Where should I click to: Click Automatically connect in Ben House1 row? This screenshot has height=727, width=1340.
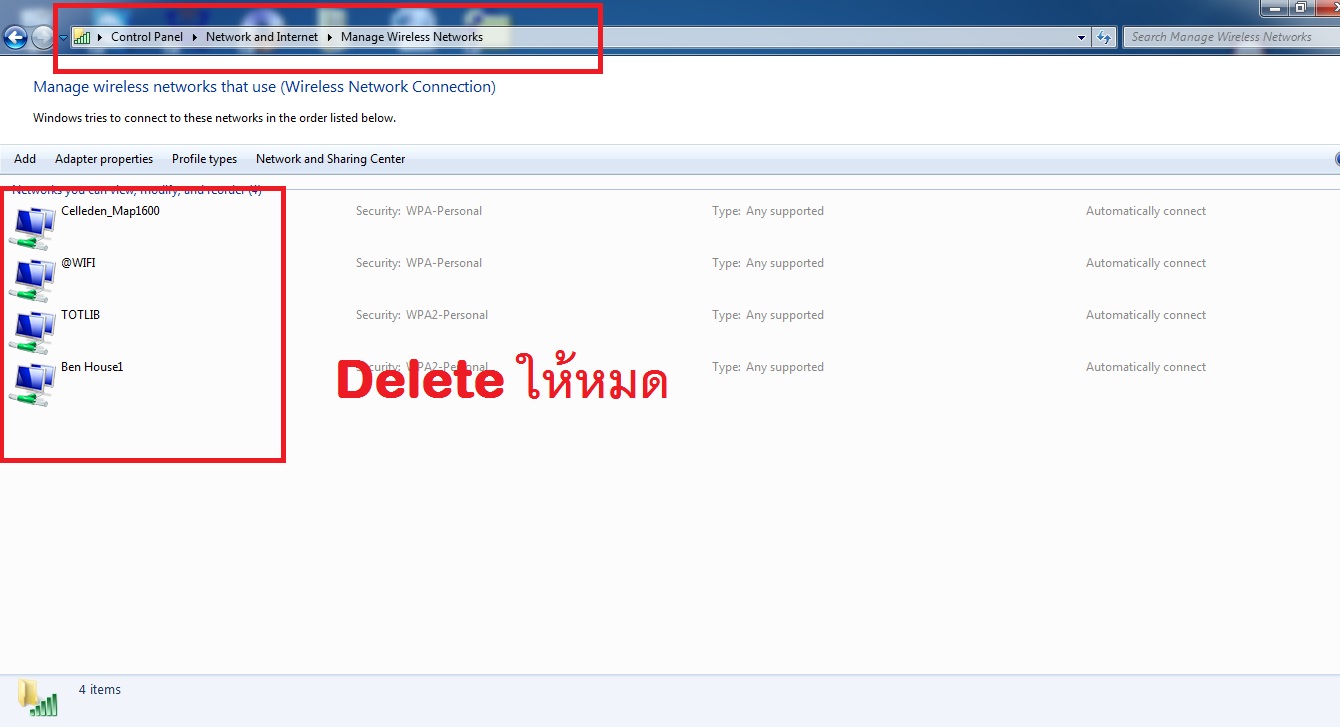tap(1146, 367)
